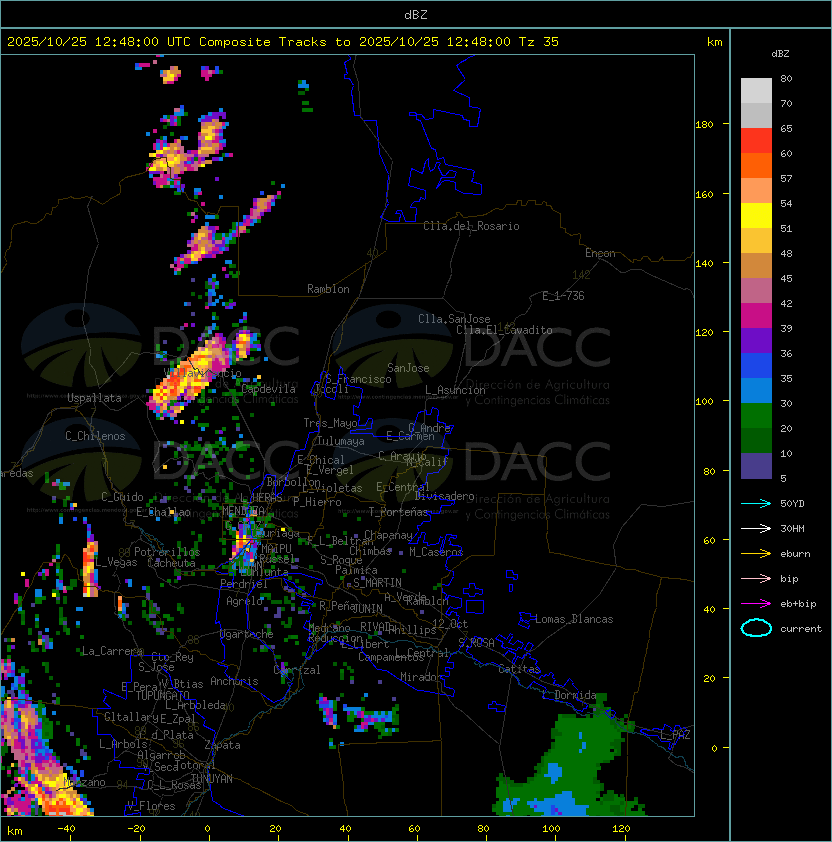
Task: Click the 'Tres_Mayo' place label
Action: [x=330, y=423]
